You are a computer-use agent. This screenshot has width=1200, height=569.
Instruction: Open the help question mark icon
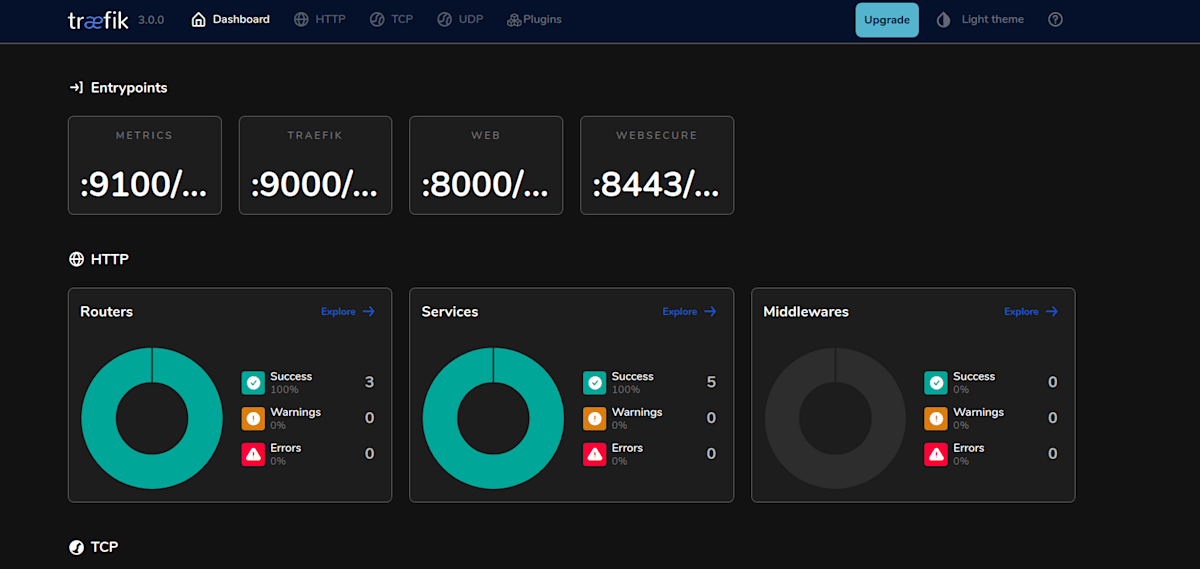pyautogui.click(x=1055, y=20)
